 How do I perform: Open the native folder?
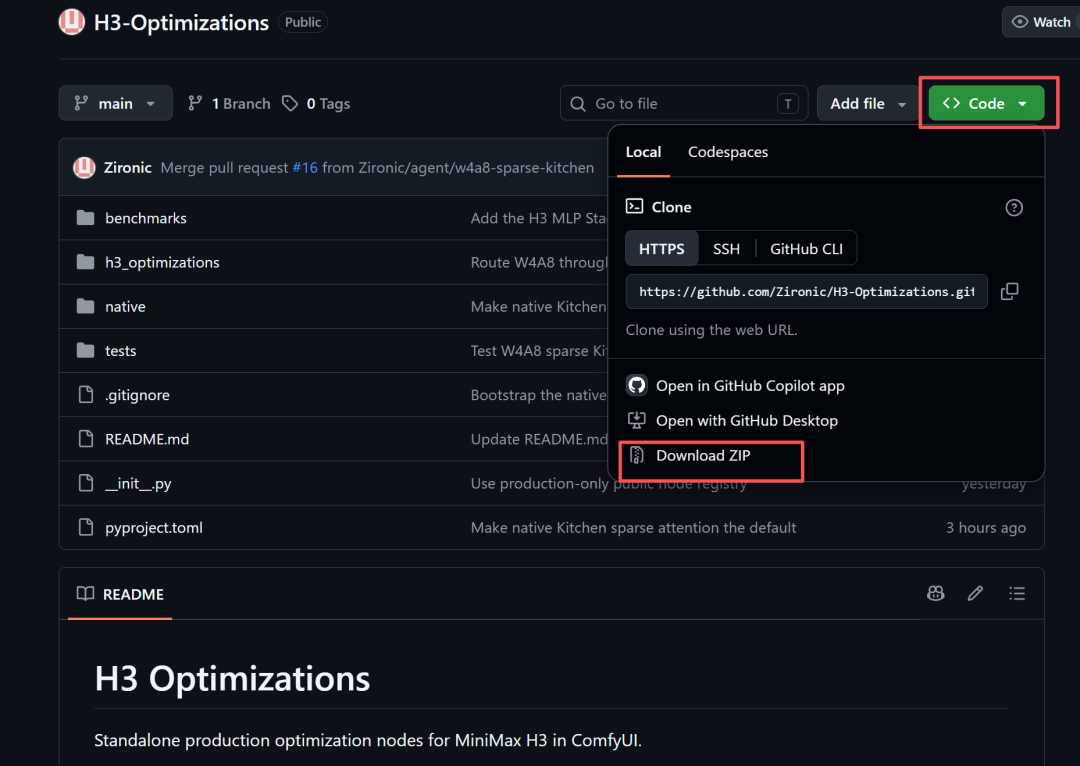pos(125,307)
